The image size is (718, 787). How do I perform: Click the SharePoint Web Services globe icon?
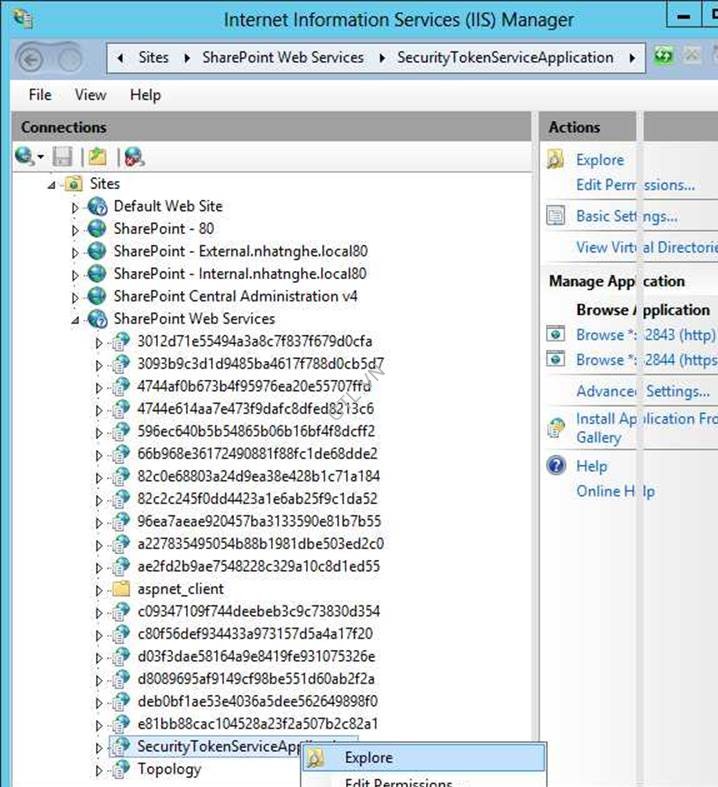(x=97, y=319)
